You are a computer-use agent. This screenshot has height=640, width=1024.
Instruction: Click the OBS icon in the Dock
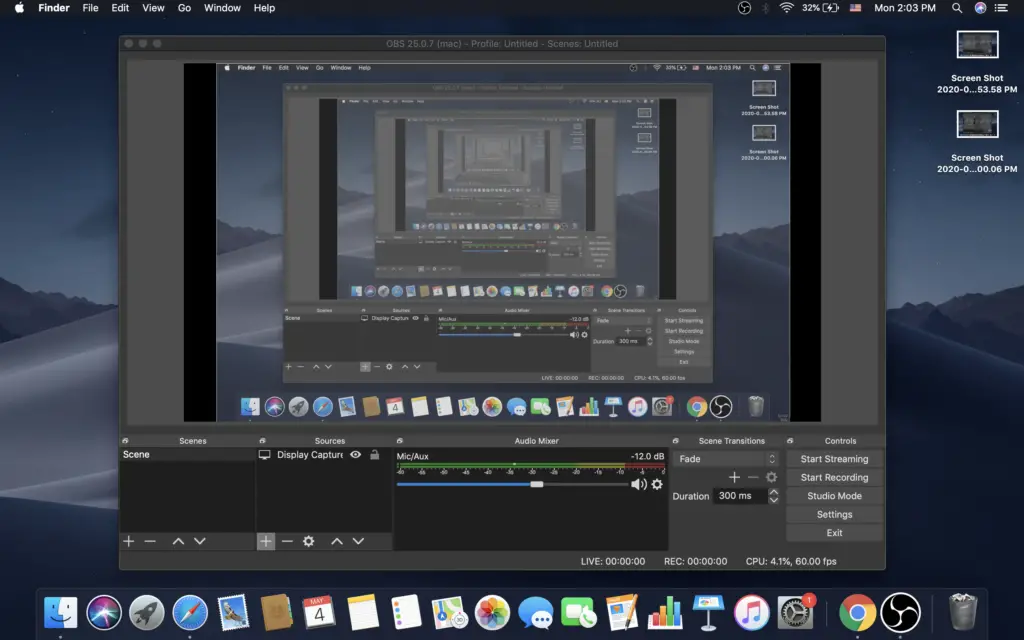(901, 613)
